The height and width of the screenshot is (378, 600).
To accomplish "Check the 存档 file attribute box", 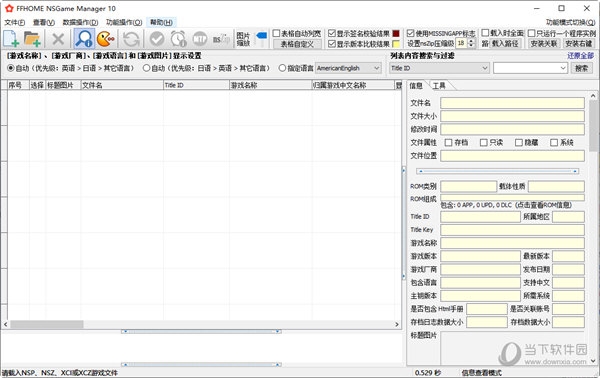I will click(448, 142).
